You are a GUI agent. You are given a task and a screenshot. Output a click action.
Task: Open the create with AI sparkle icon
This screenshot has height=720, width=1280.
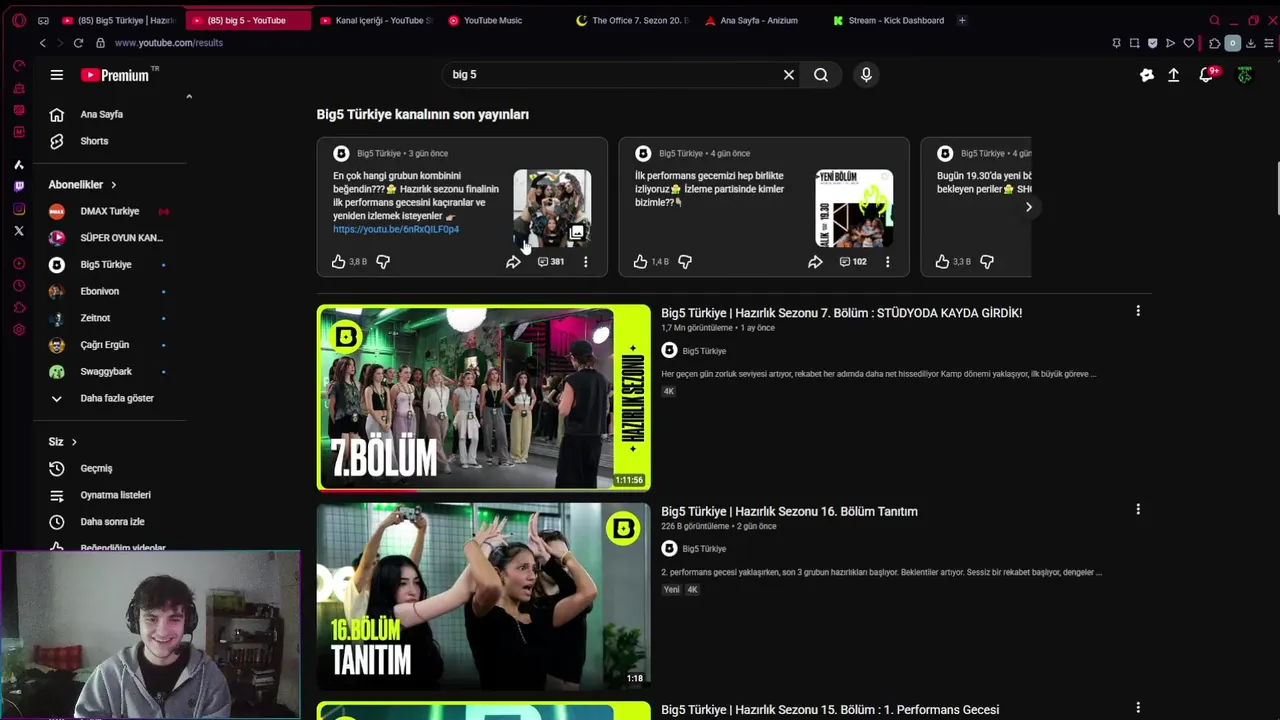click(1147, 75)
